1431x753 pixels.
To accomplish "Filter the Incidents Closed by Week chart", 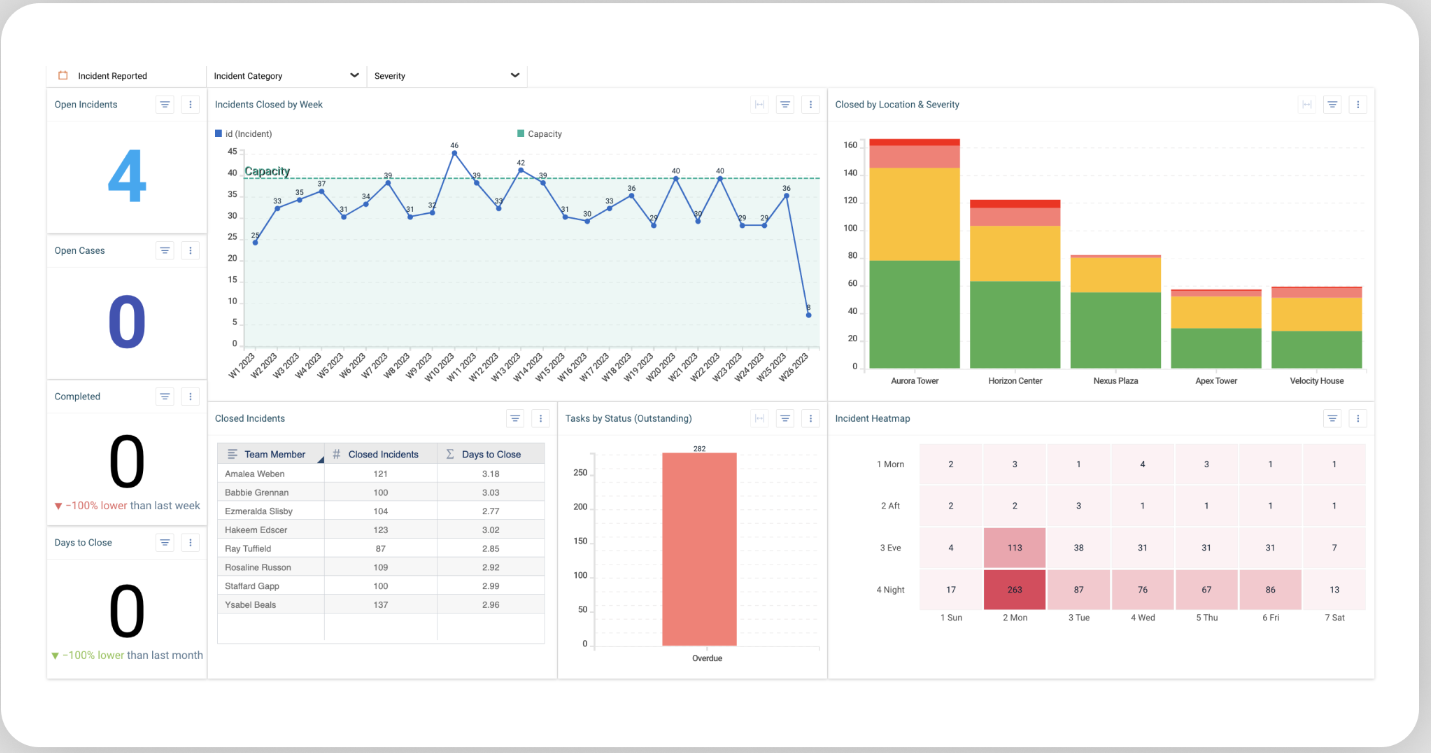I will click(785, 104).
